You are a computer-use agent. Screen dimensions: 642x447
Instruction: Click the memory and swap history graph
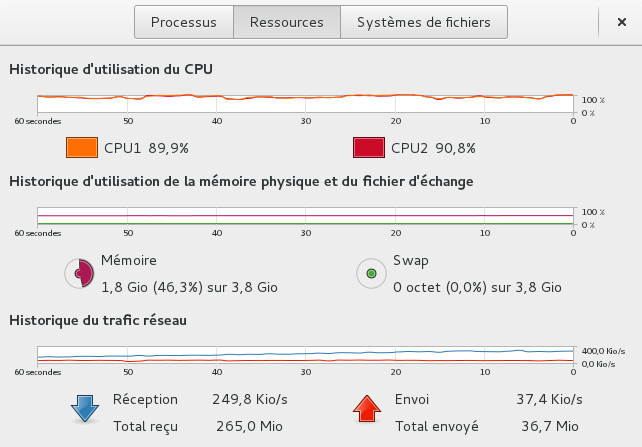305,216
